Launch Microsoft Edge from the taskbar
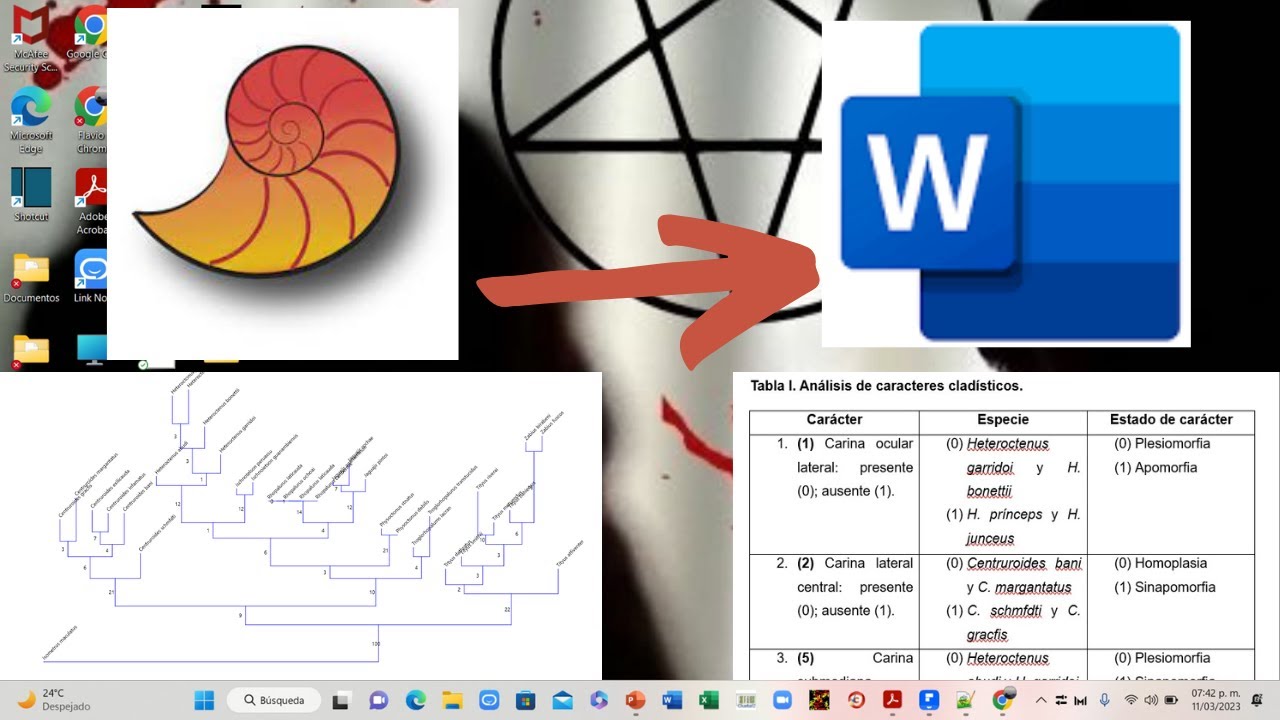Screen dimensions: 1280x720 pos(415,700)
